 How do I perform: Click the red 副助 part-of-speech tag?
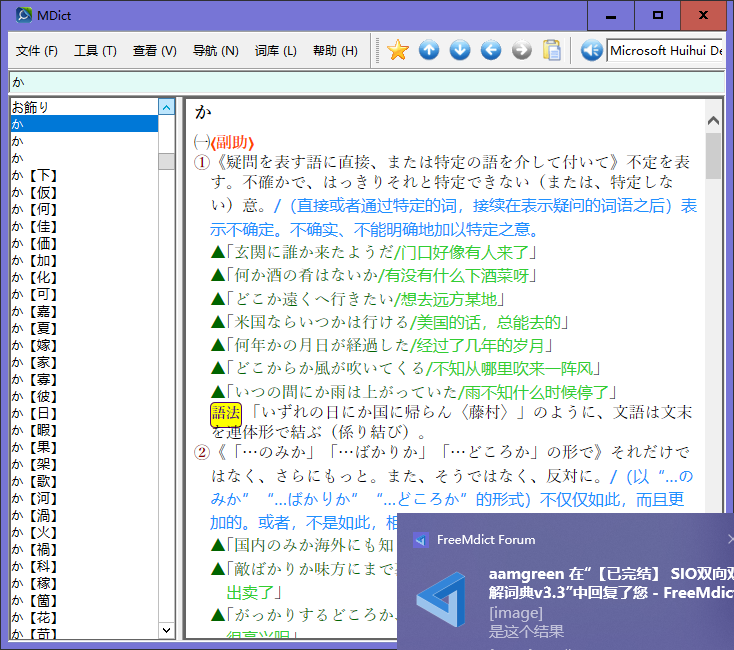pos(232,142)
